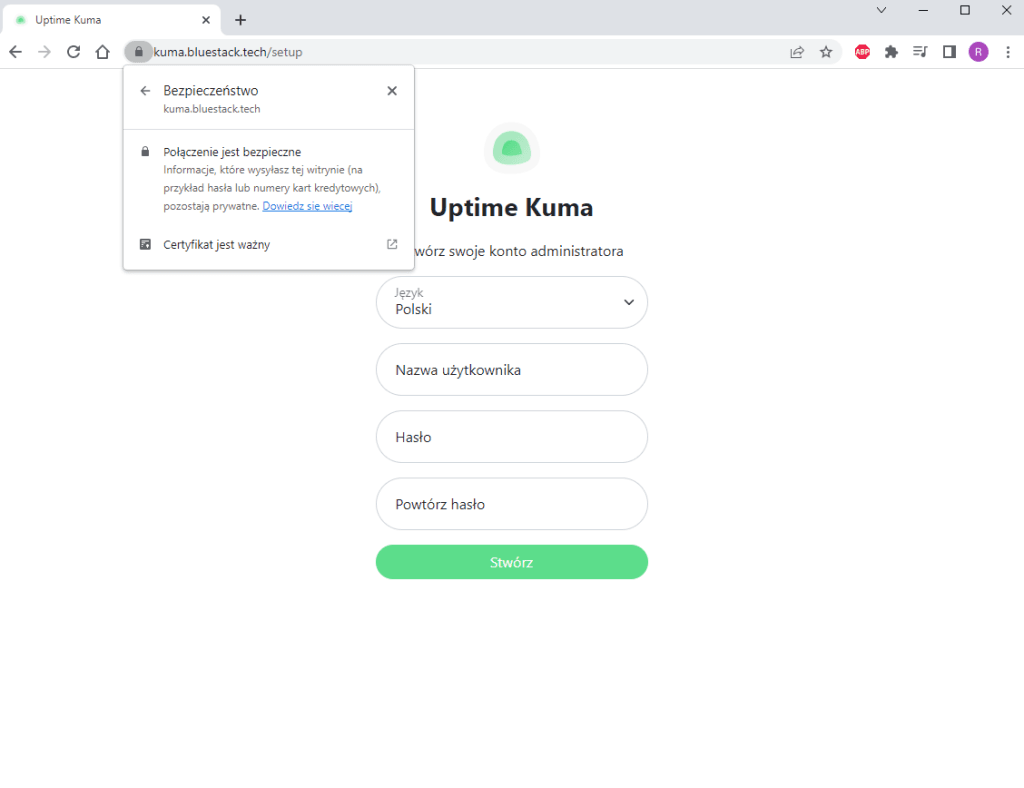Close the Bezpieczeństwo security popup

[x=392, y=91]
